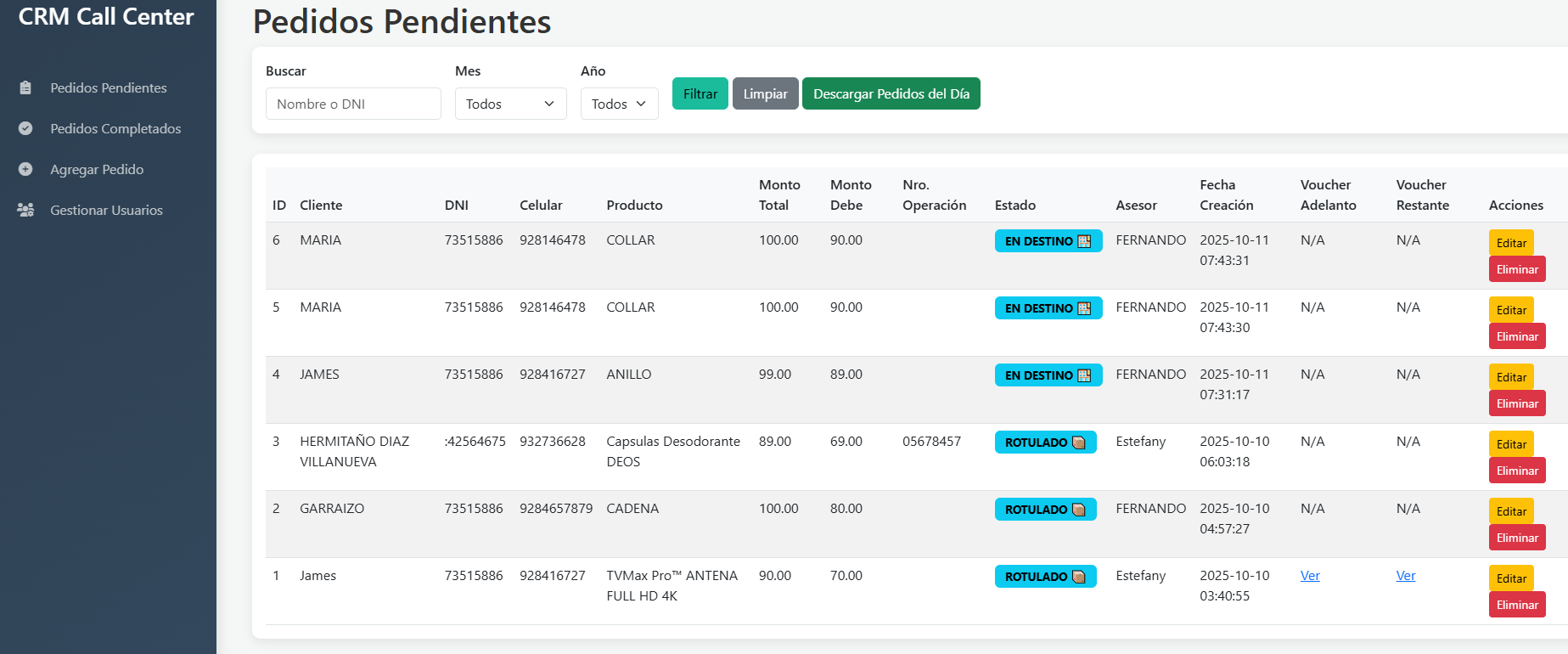
Task: Click EN DESTINO status badge for order 4
Action: coord(1048,375)
